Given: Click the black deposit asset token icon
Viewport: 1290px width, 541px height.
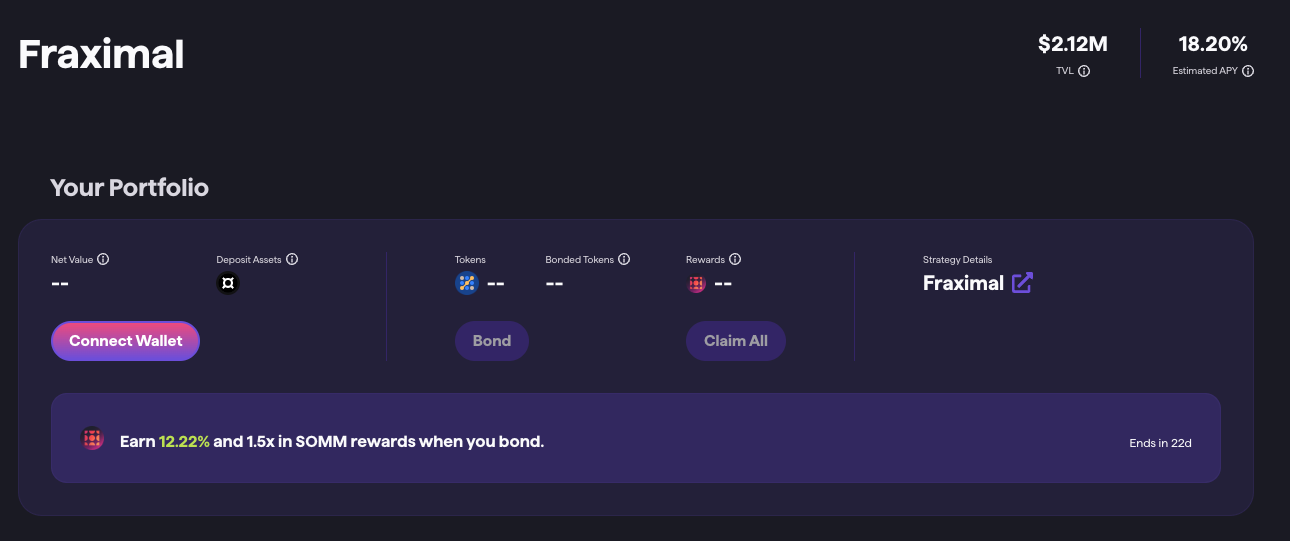Looking at the screenshot, I should 228,283.
